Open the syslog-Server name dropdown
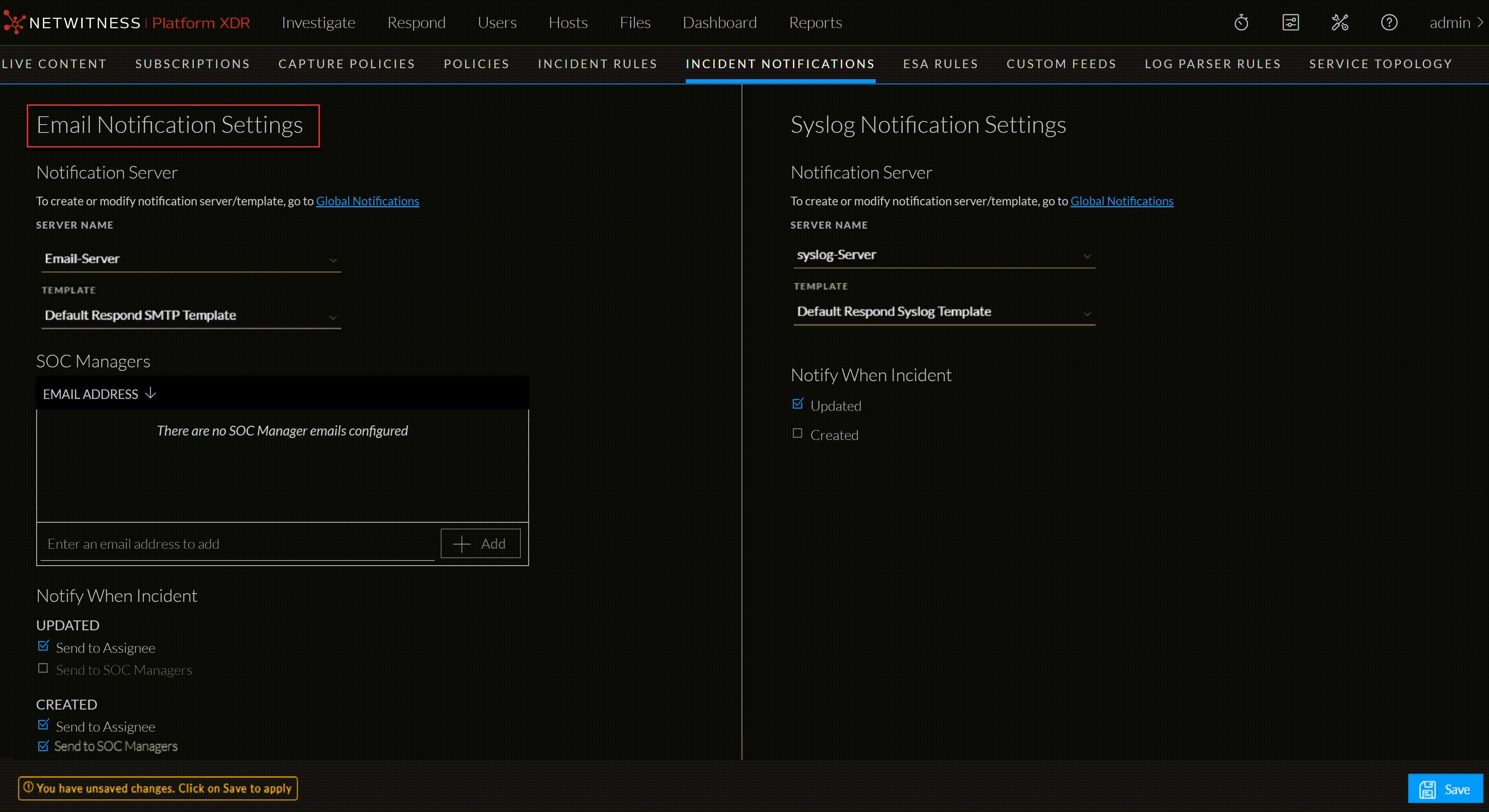The width and height of the screenshot is (1489, 812). coord(943,255)
